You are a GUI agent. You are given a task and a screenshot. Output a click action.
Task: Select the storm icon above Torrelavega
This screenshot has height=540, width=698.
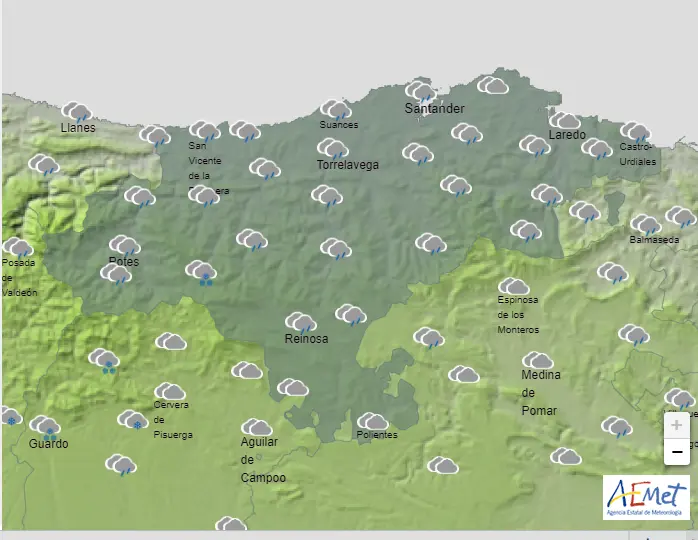(x=333, y=149)
